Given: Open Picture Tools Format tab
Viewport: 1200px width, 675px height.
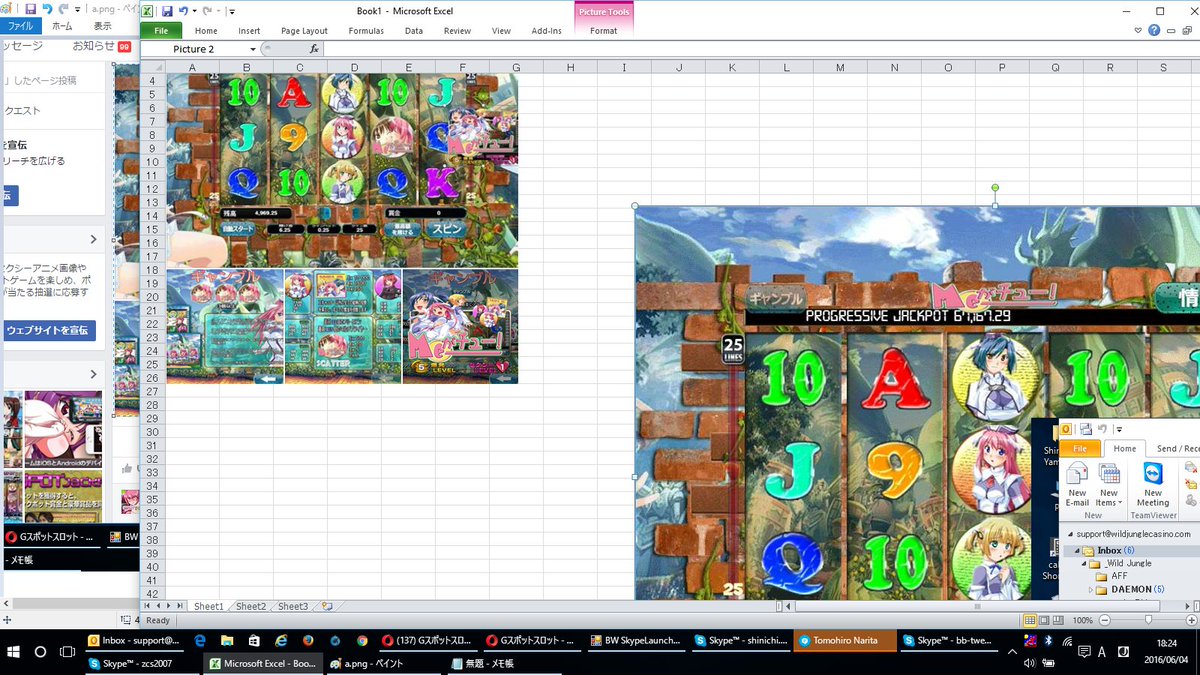Looking at the screenshot, I should (603, 31).
